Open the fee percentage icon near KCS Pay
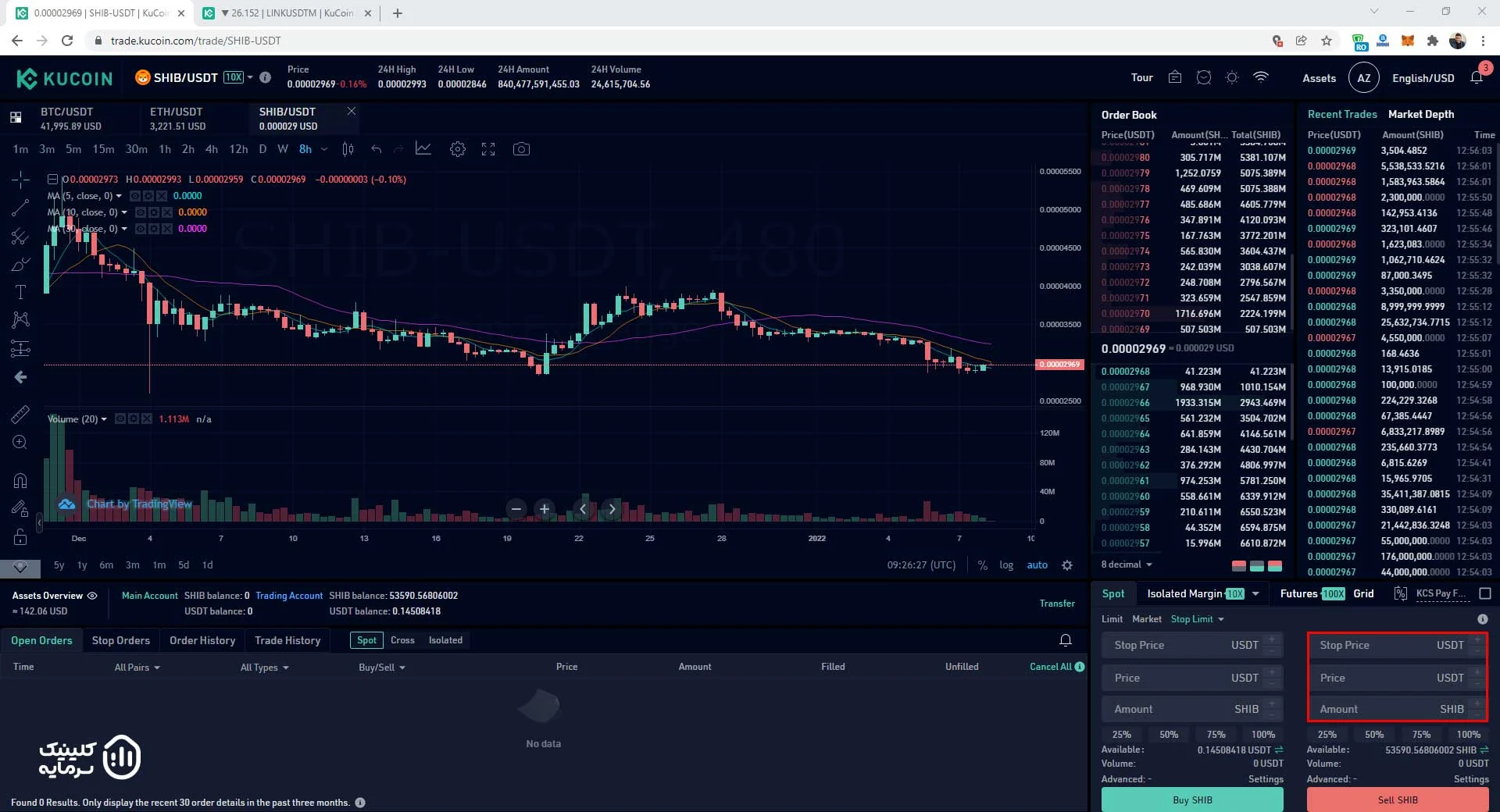The height and width of the screenshot is (812, 1500). 1401,594
